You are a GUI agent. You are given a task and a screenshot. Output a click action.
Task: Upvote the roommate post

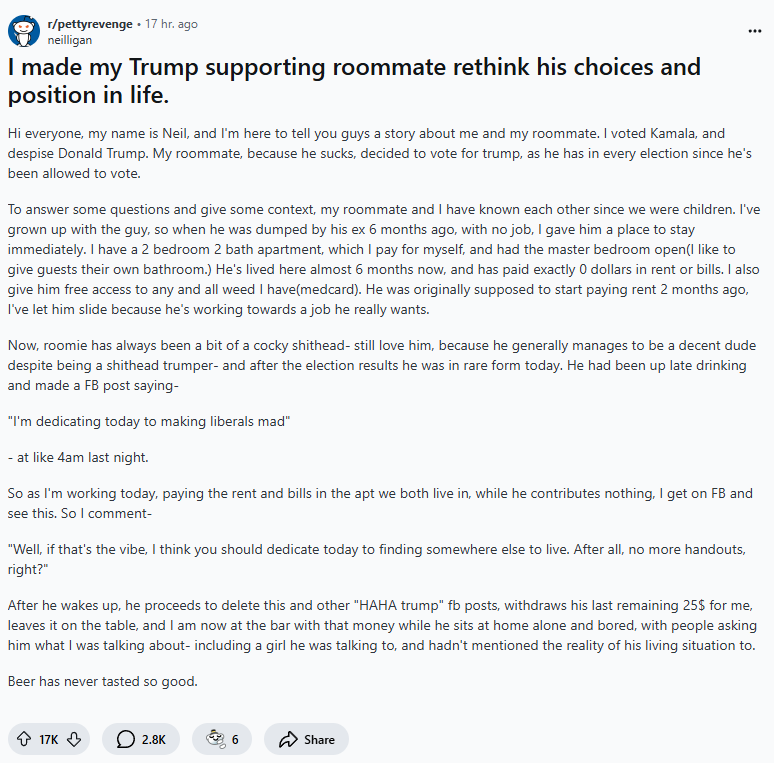click(x=24, y=739)
